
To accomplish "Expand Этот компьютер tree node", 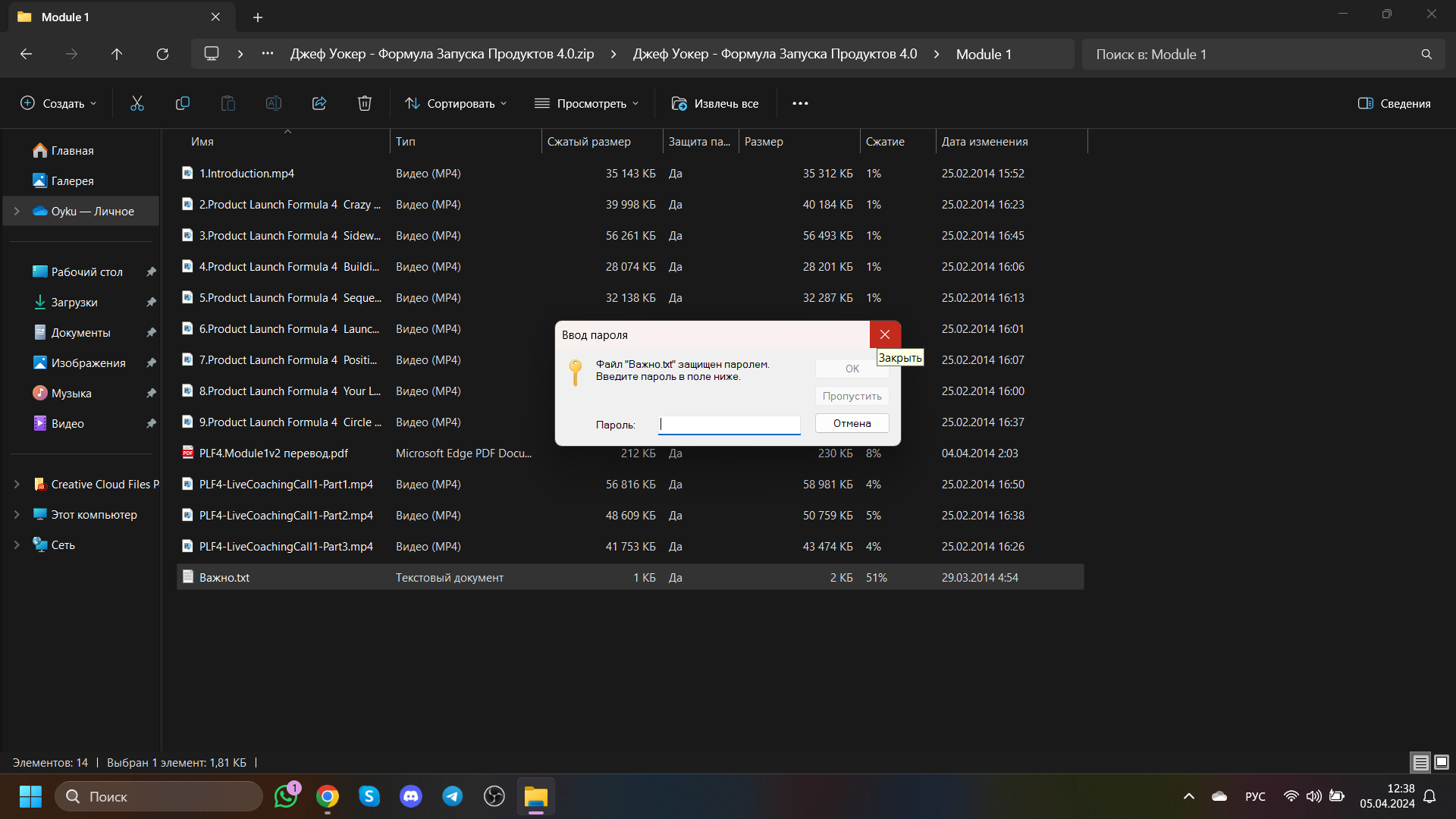I will click(17, 514).
